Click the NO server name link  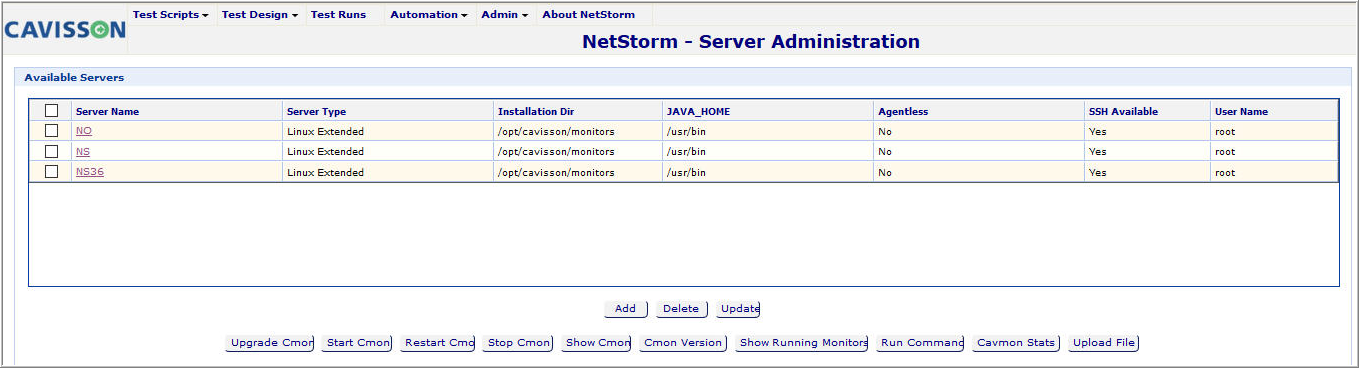(84, 131)
